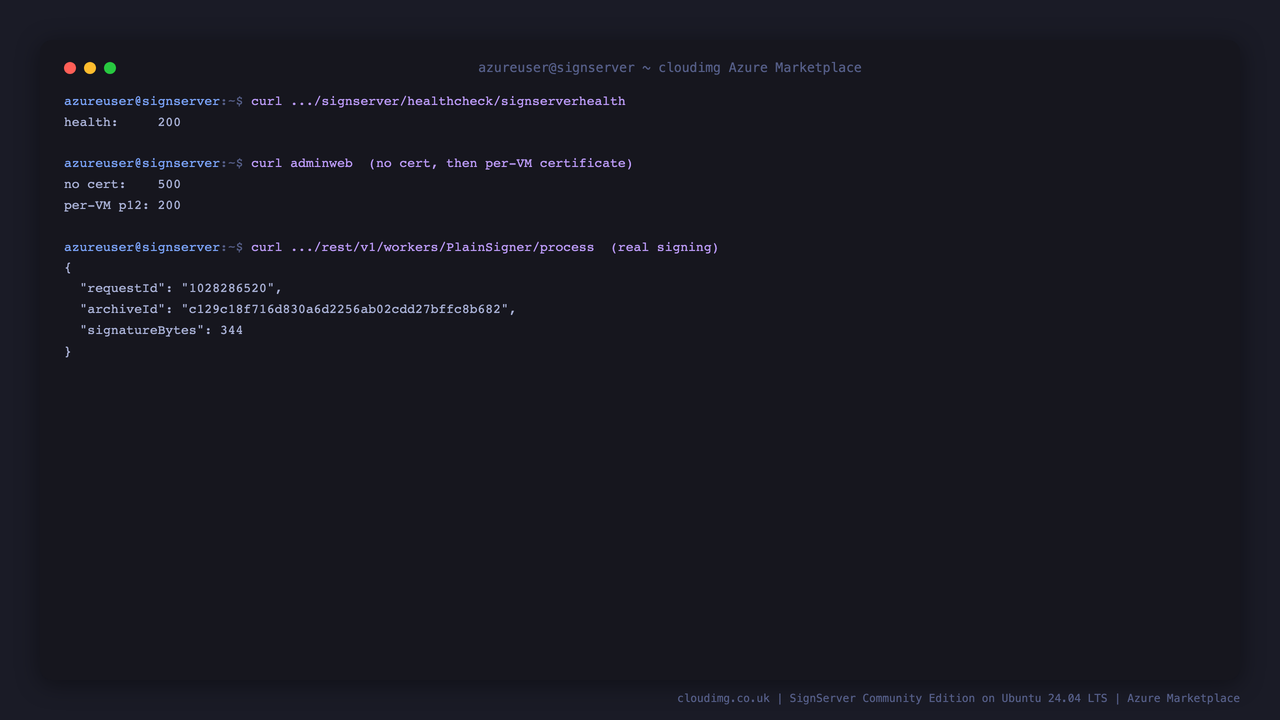The width and height of the screenshot is (1280, 720).
Task: Click the 'no cert: 500' output line
Action: point(122,184)
